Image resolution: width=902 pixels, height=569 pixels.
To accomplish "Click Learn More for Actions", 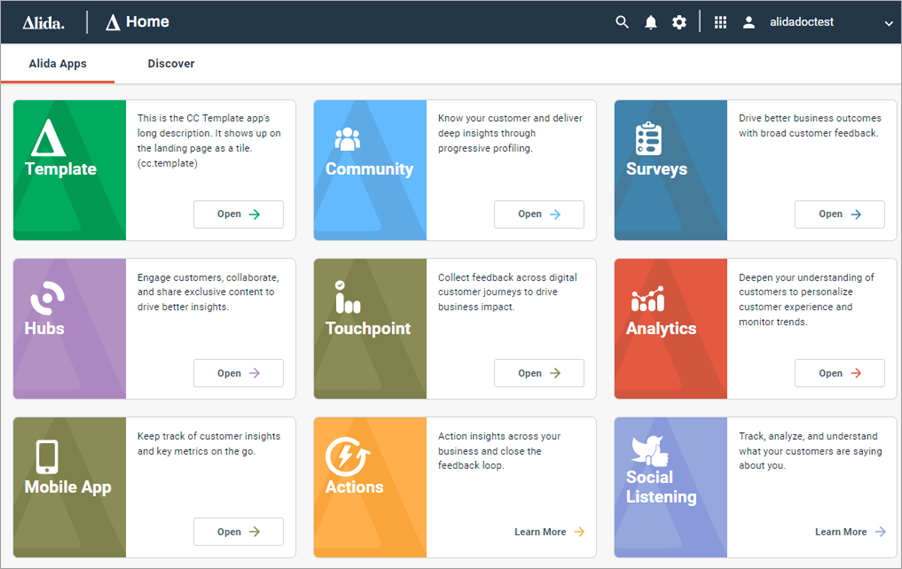I will pyautogui.click(x=549, y=532).
